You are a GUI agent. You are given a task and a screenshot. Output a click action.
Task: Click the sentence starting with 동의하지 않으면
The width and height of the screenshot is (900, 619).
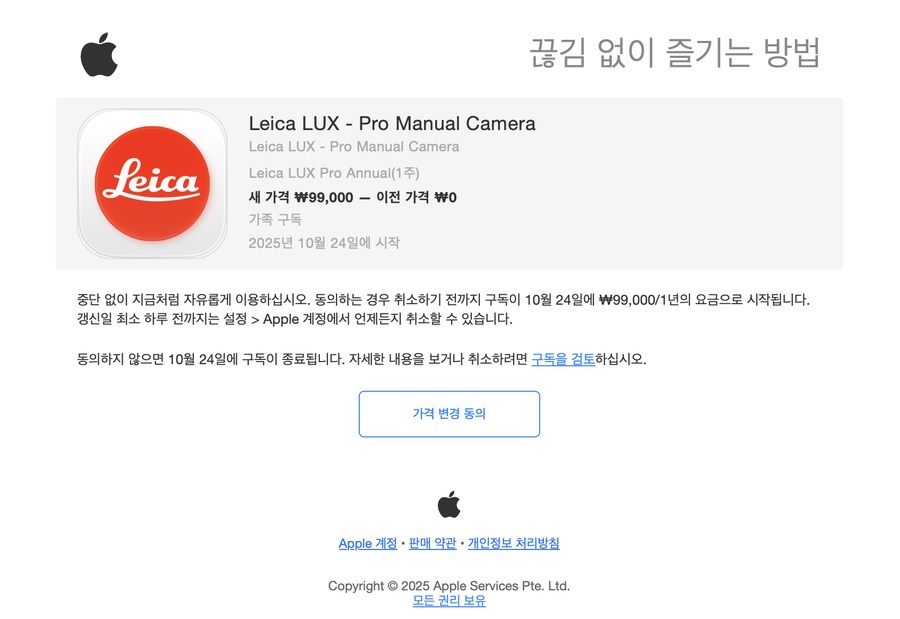[362, 359]
